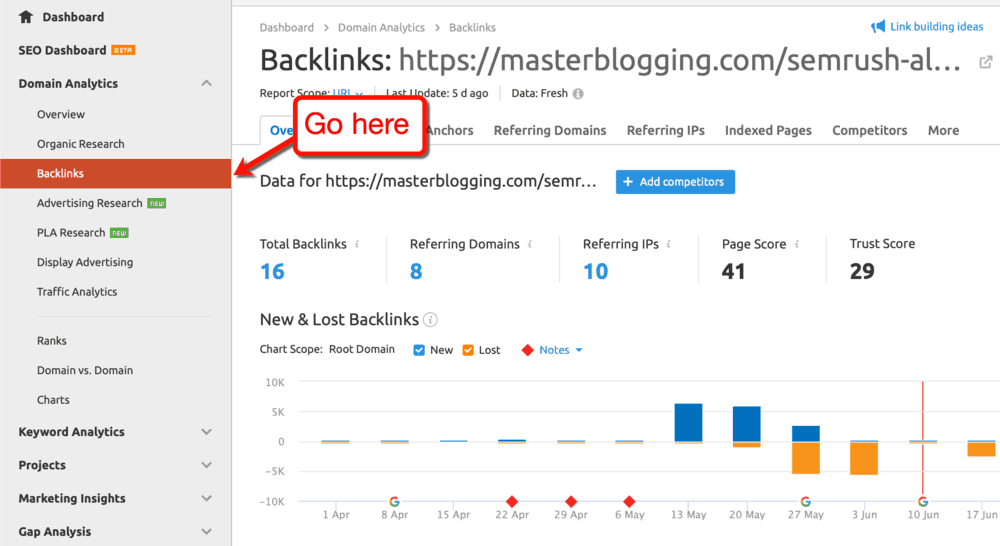Viewport: 1000px width, 546px height.
Task: Show info for Referring Domains metric
Action: tap(530, 244)
